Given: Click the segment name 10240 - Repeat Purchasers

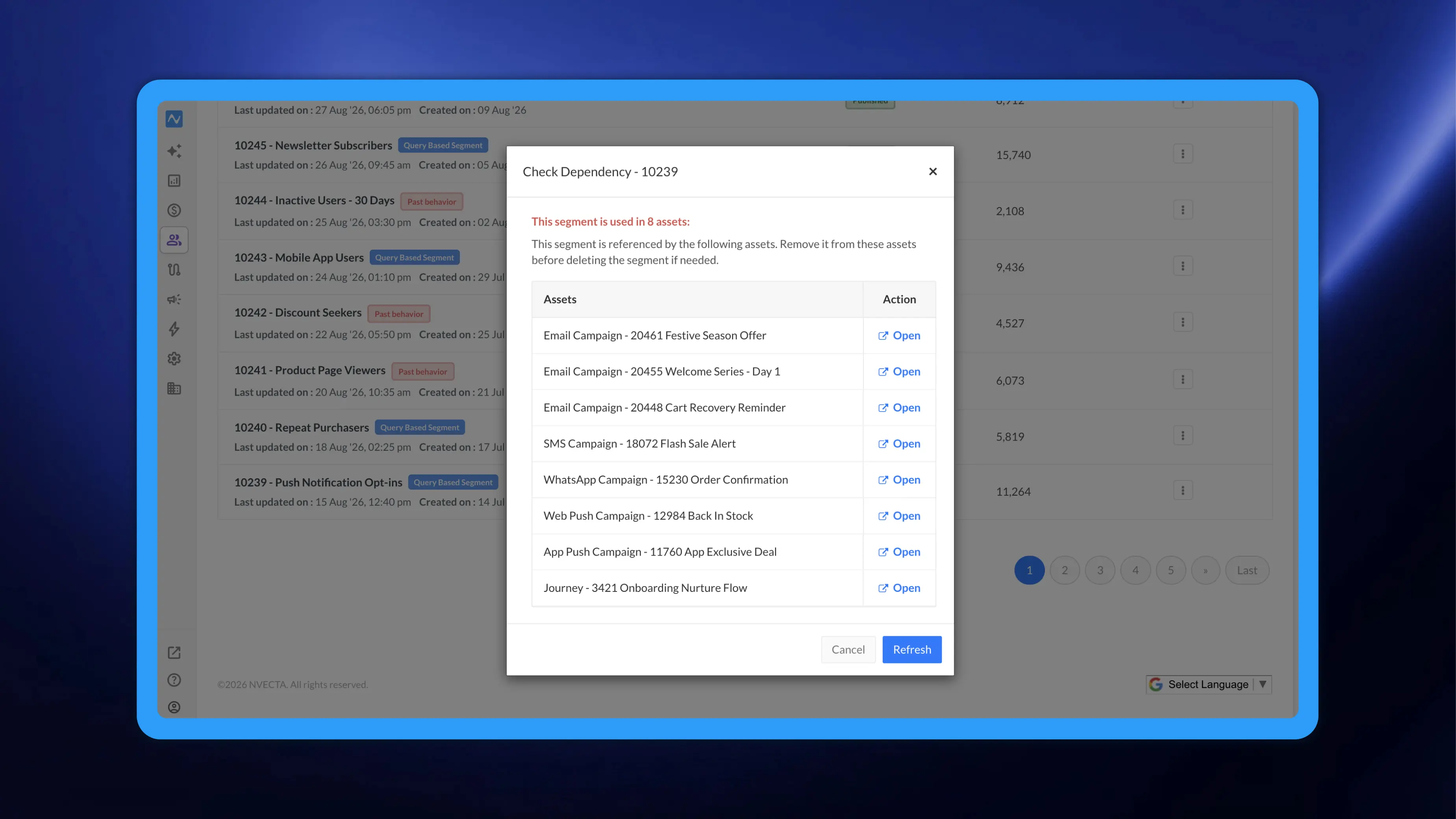Looking at the screenshot, I should 301,428.
